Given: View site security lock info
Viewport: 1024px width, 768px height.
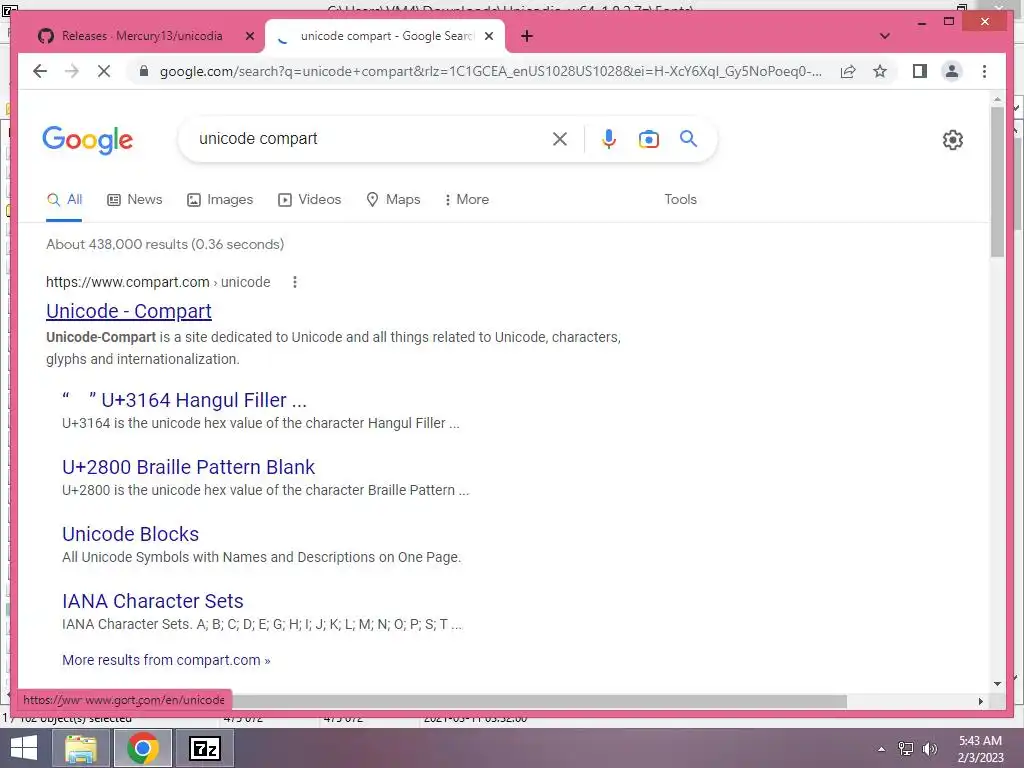Looking at the screenshot, I should pos(144,71).
